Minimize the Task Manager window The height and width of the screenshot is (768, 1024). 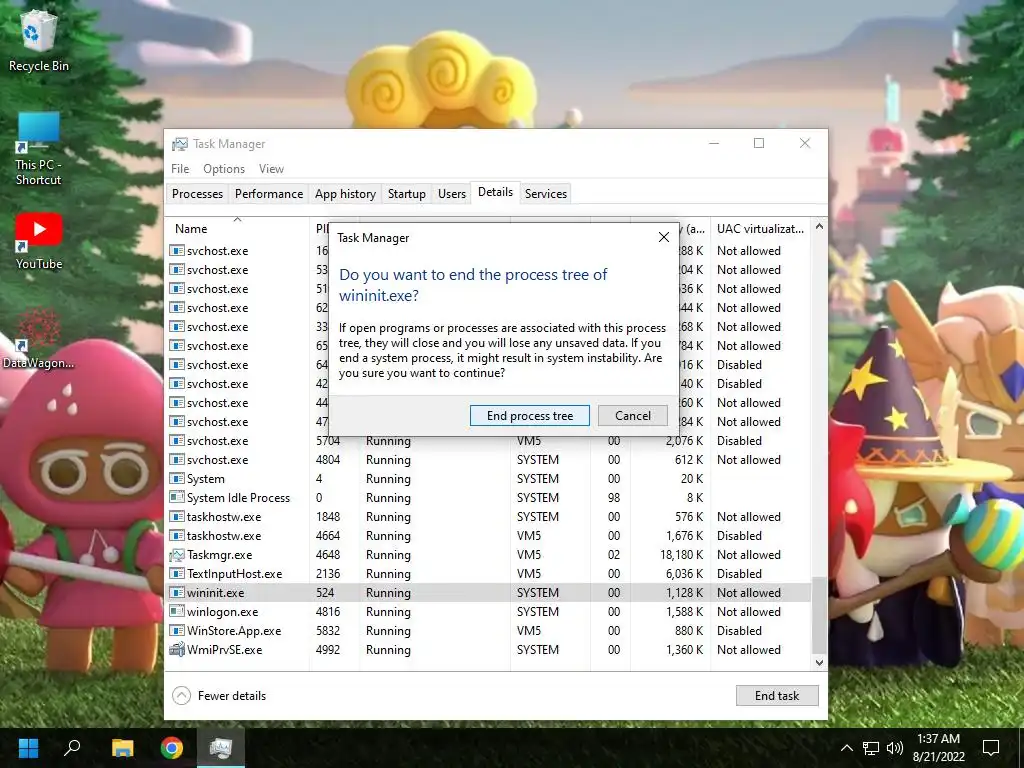tap(714, 144)
